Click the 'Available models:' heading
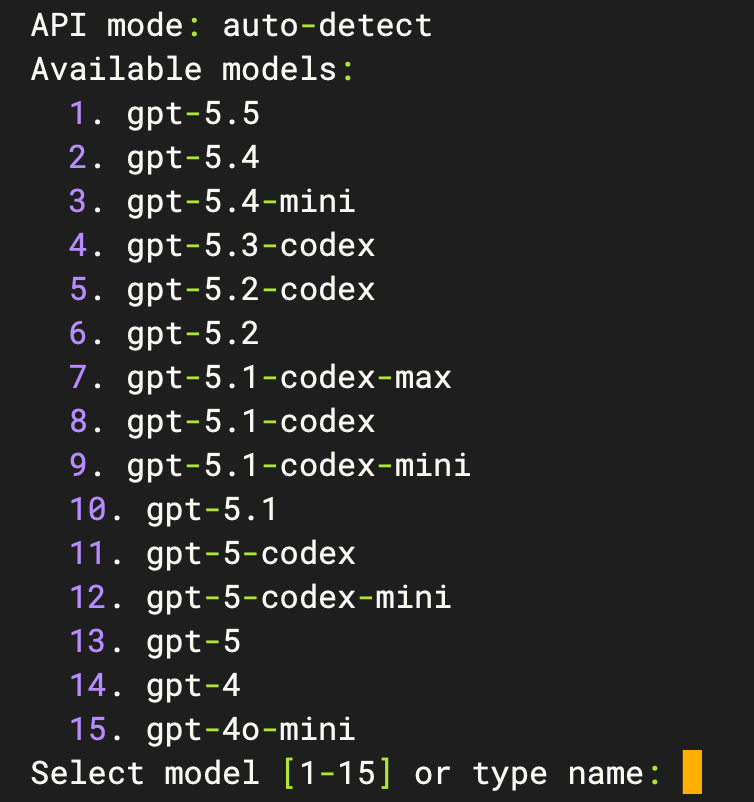The width and height of the screenshot is (754, 802). point(192,69)
